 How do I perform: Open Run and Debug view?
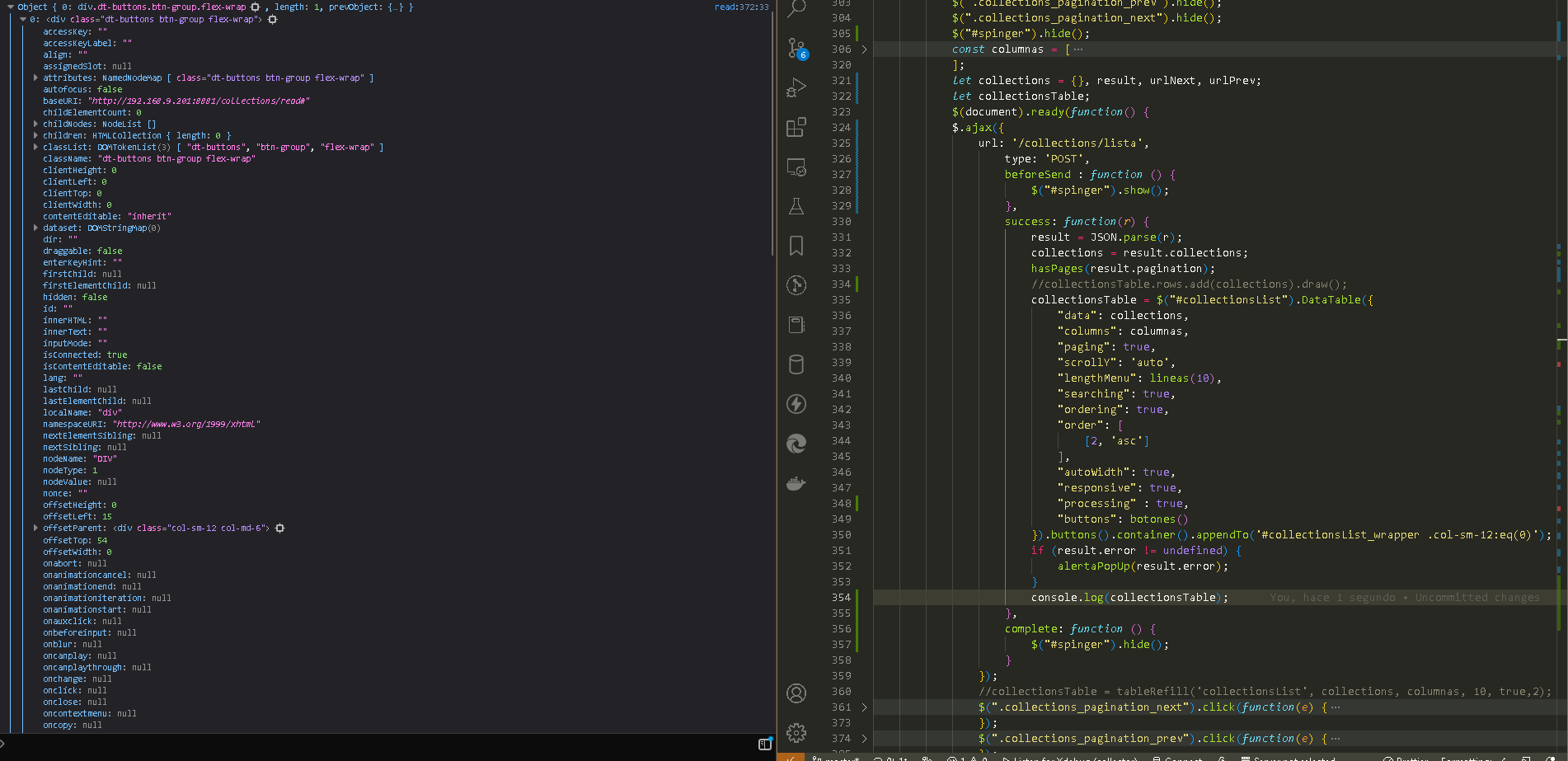796,87
